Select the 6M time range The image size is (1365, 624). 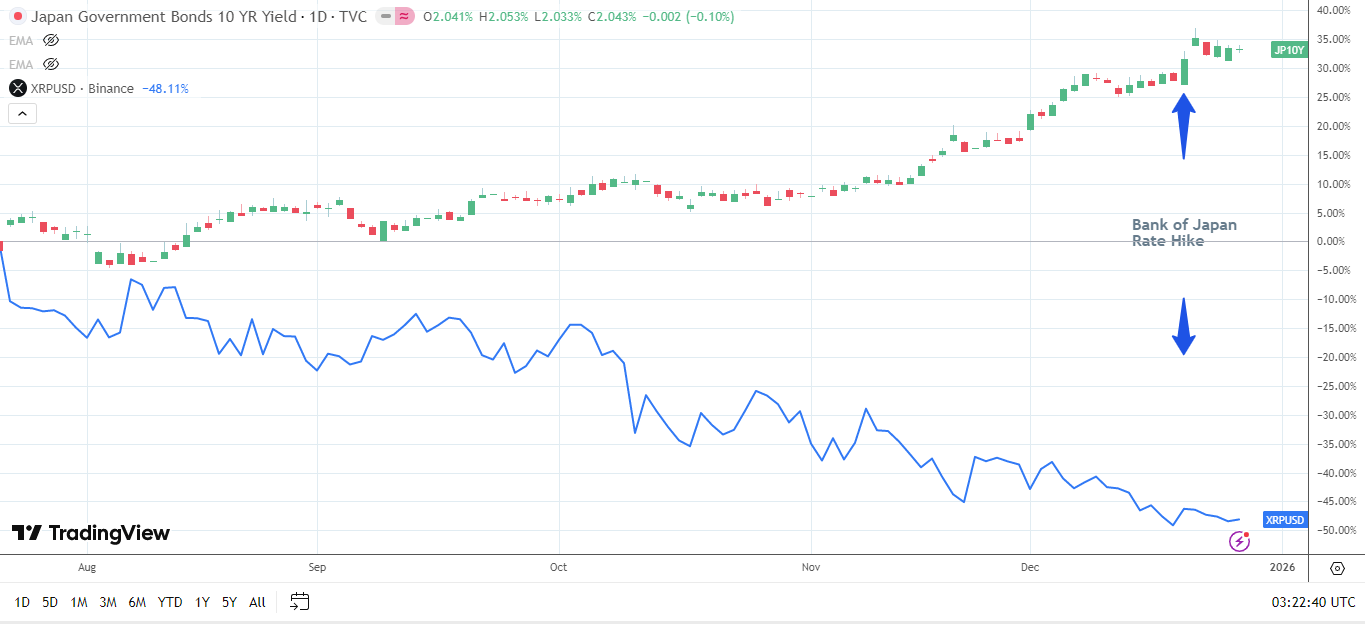pos(138,602)
